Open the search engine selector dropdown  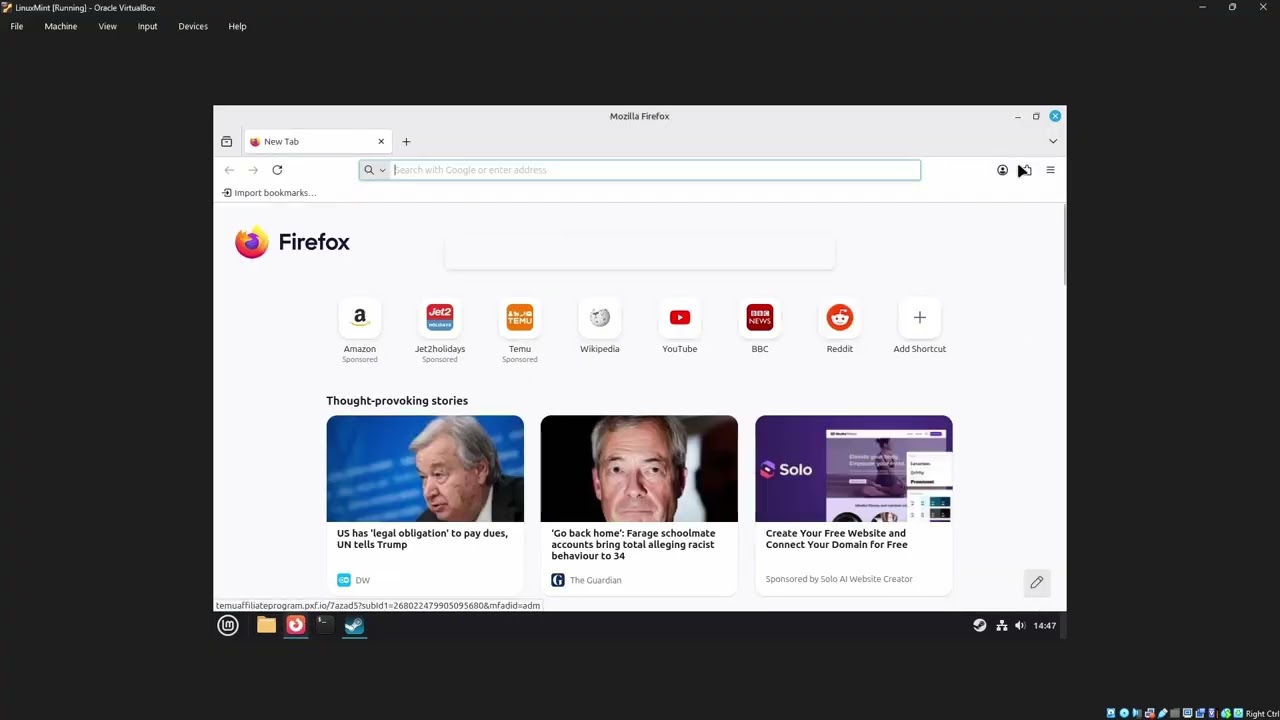[375, 170]
